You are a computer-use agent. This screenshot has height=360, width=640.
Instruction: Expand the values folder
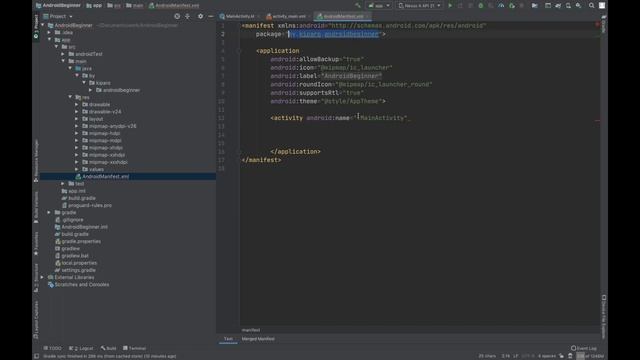77,169
